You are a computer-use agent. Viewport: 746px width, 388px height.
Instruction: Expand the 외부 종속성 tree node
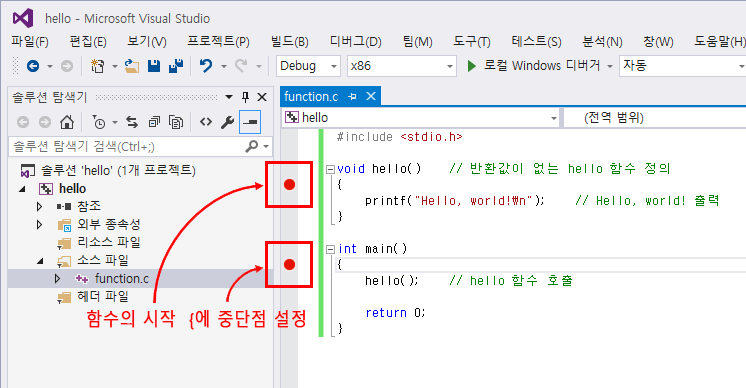click(x=39, y=224)
